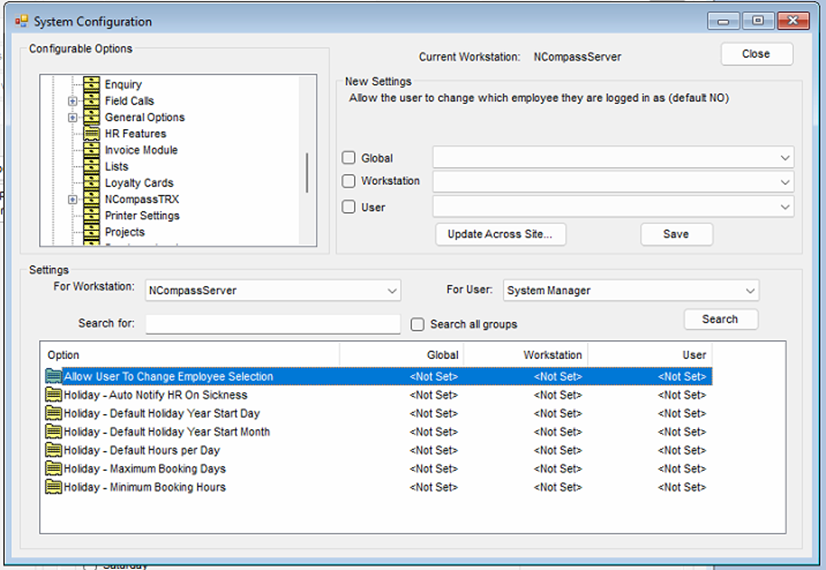Screen dimensions: 826x570
Task: Click the Configurable Options tree scrollbar thumb
Action: point(307,173)
